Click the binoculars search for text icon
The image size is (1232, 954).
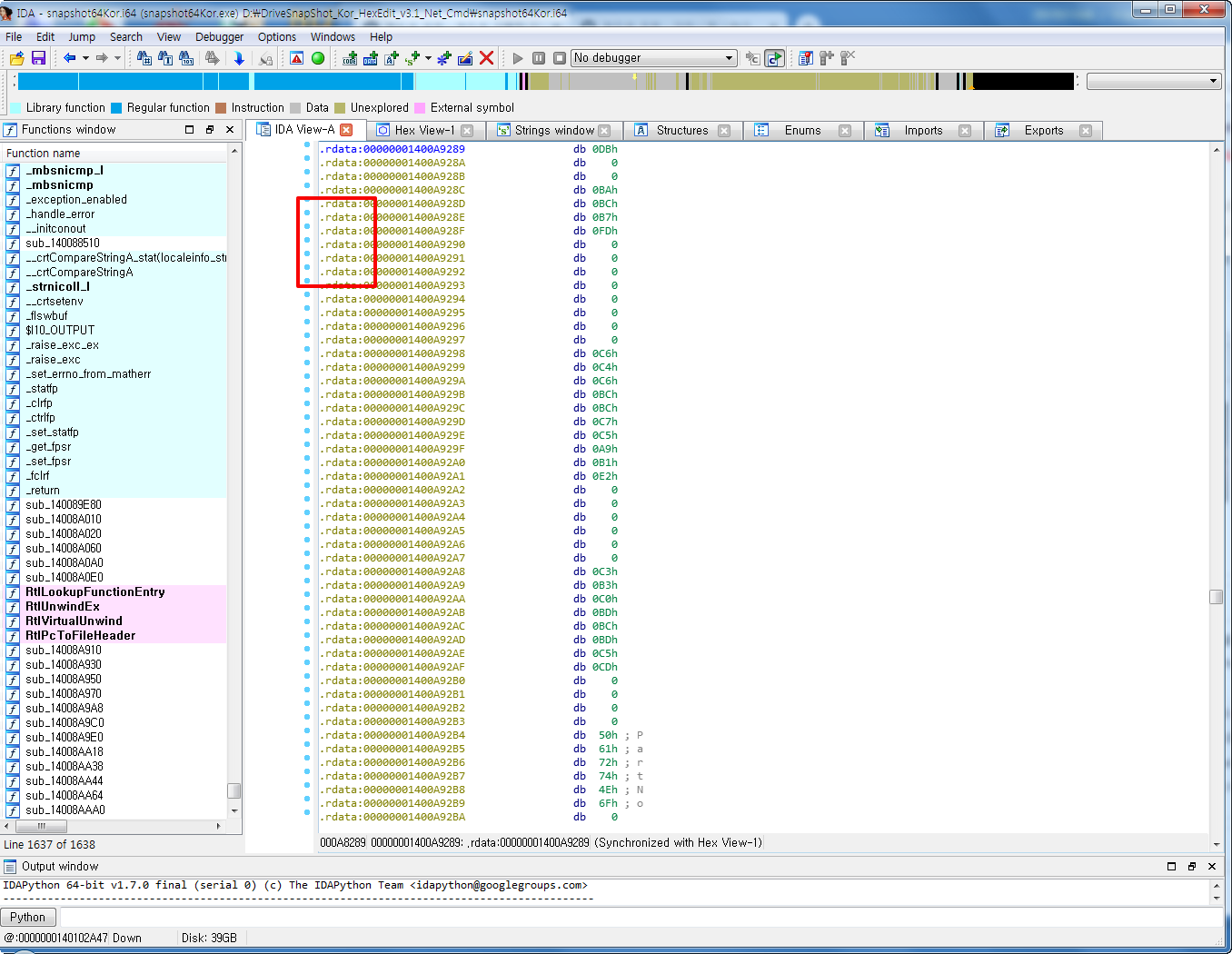165,58
